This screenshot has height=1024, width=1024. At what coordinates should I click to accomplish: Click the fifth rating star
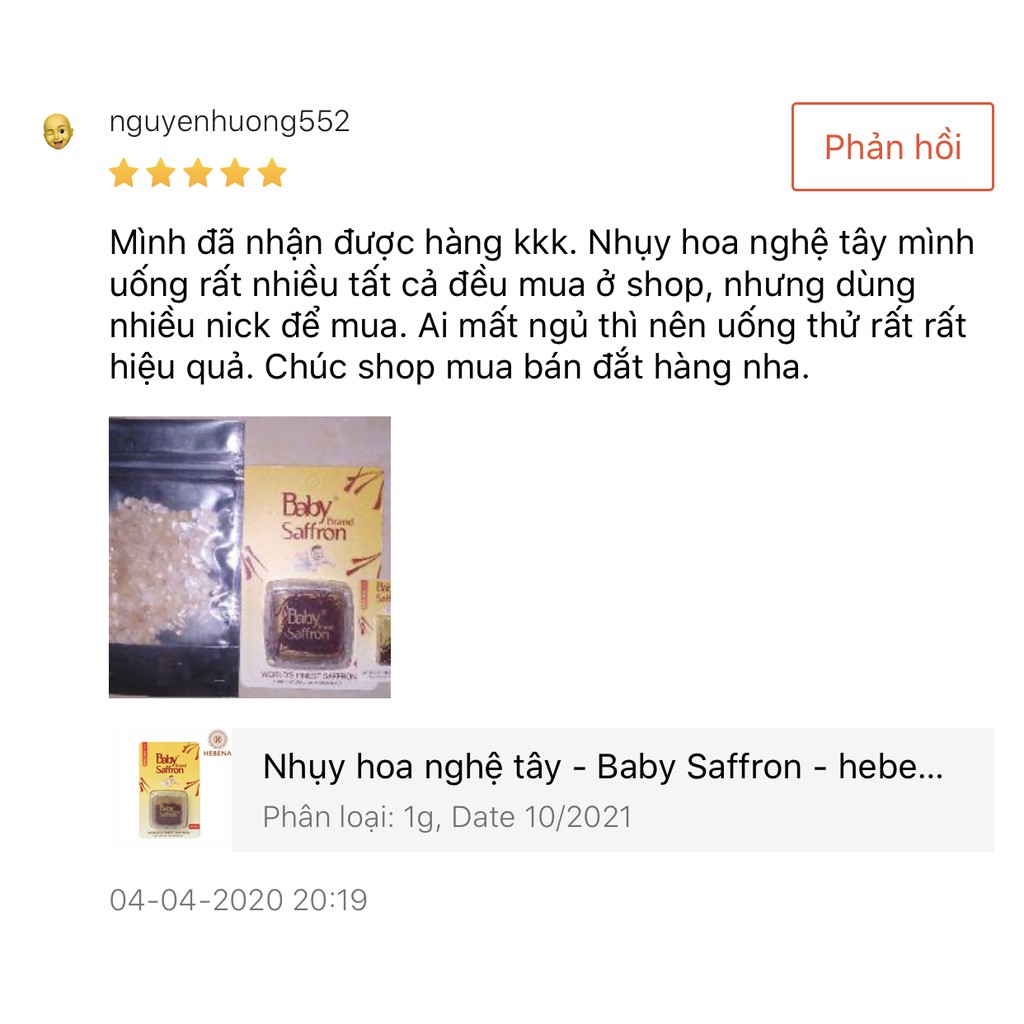click(272, 173)
